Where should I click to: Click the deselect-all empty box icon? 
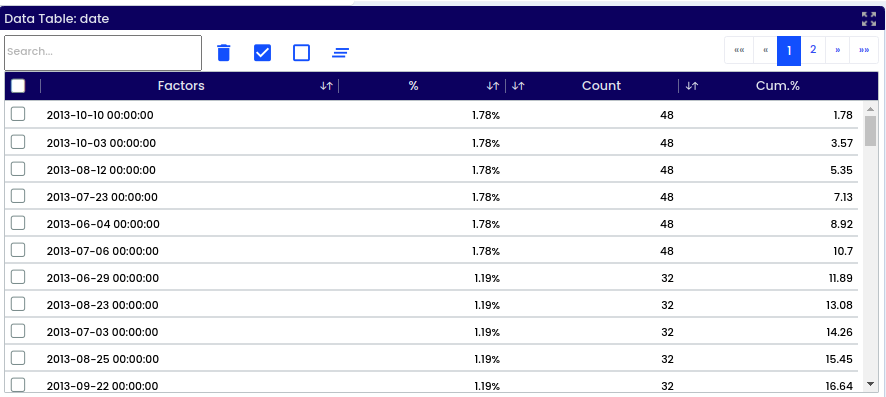tap(302, 53)
